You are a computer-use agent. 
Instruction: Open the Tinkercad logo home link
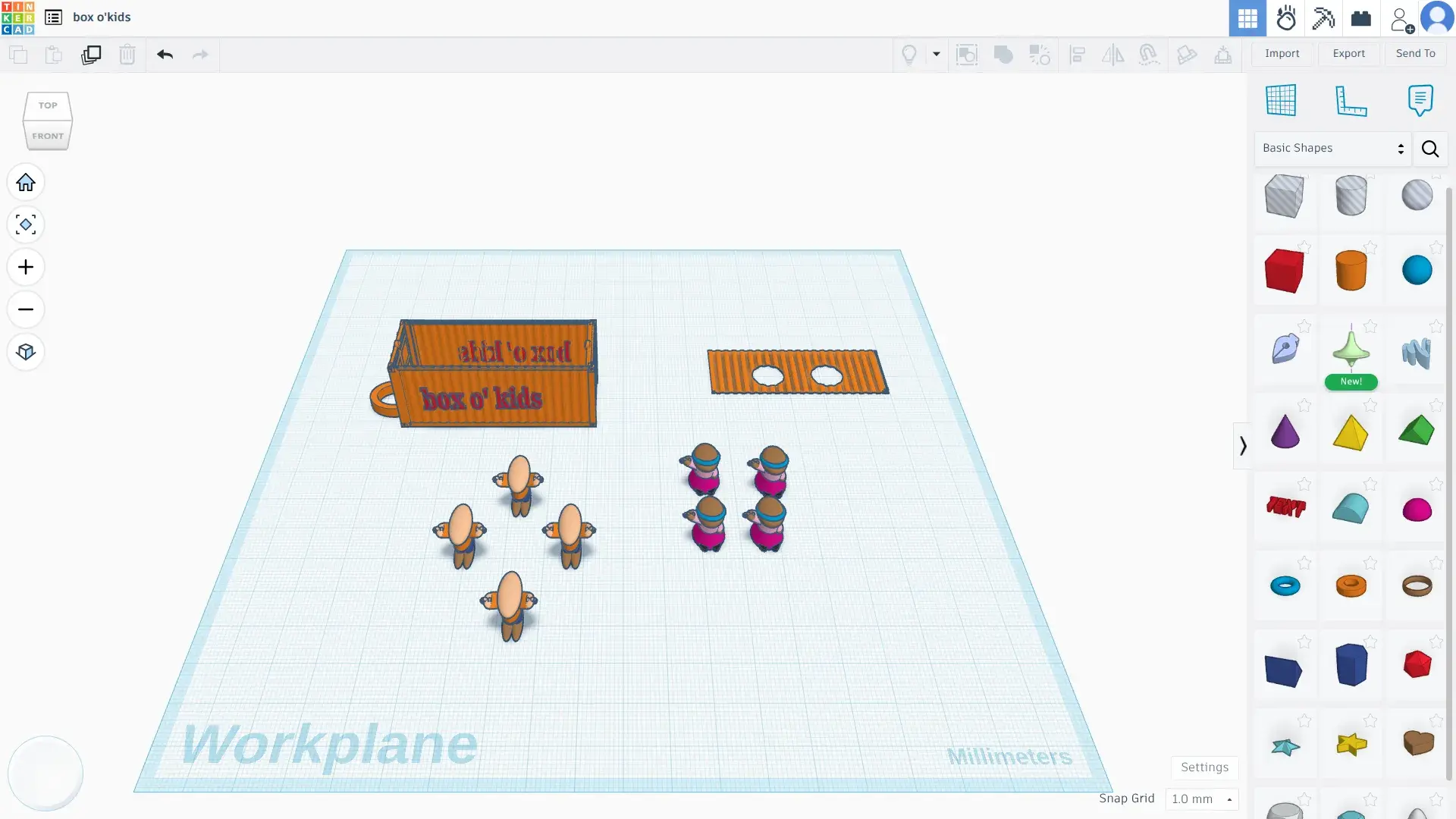(x=17, y=17)
